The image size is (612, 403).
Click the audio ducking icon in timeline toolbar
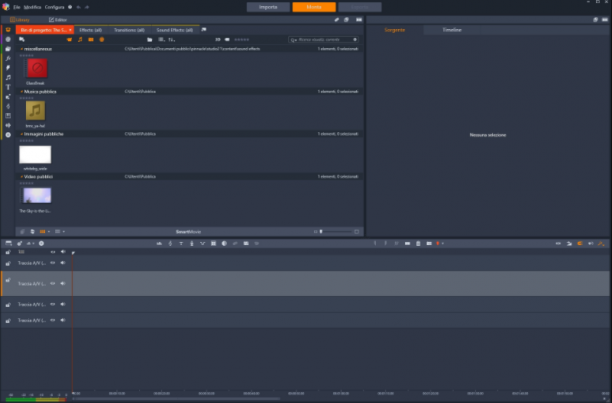coord(203,243)
